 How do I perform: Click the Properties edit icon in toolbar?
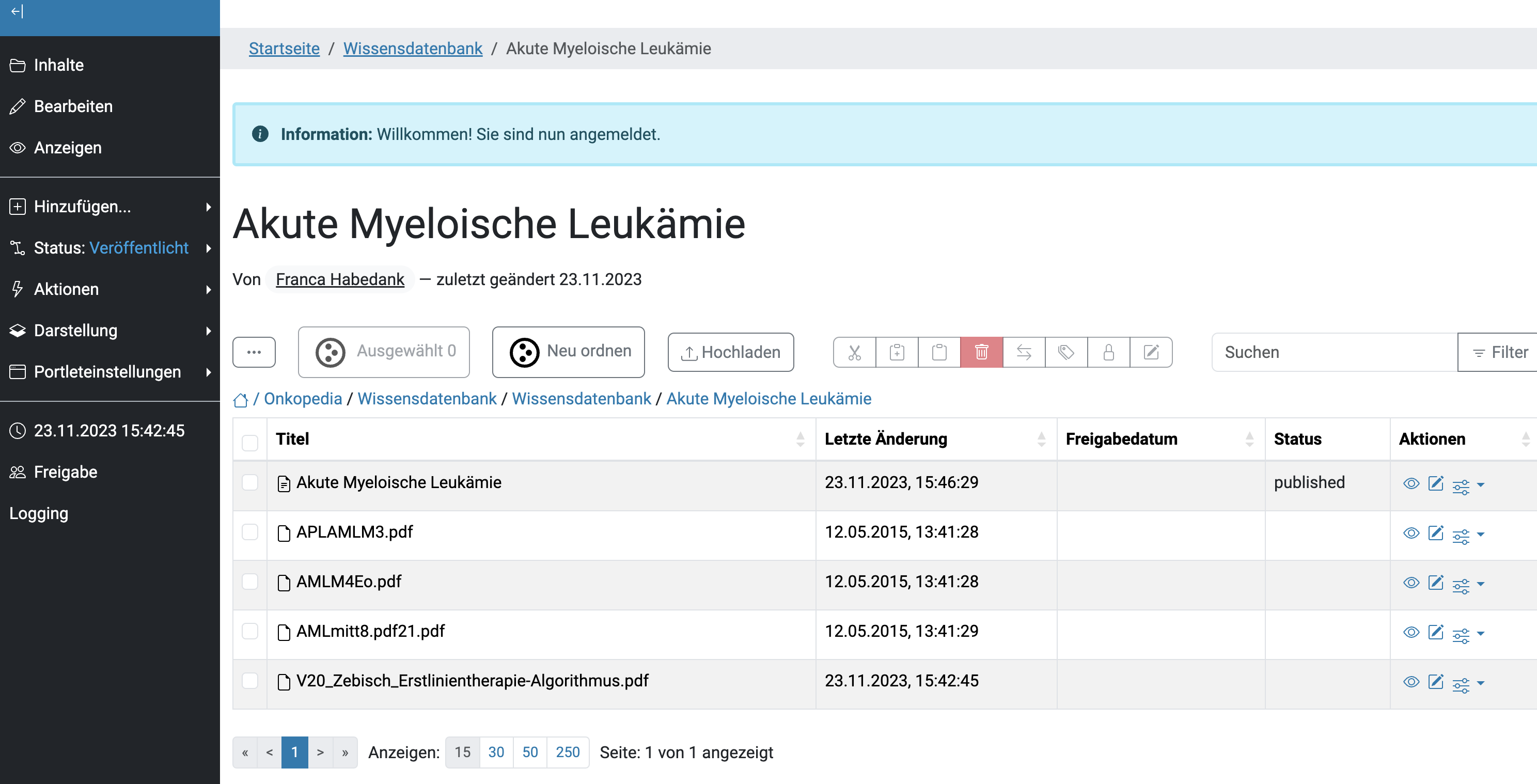pos(1151,352)
